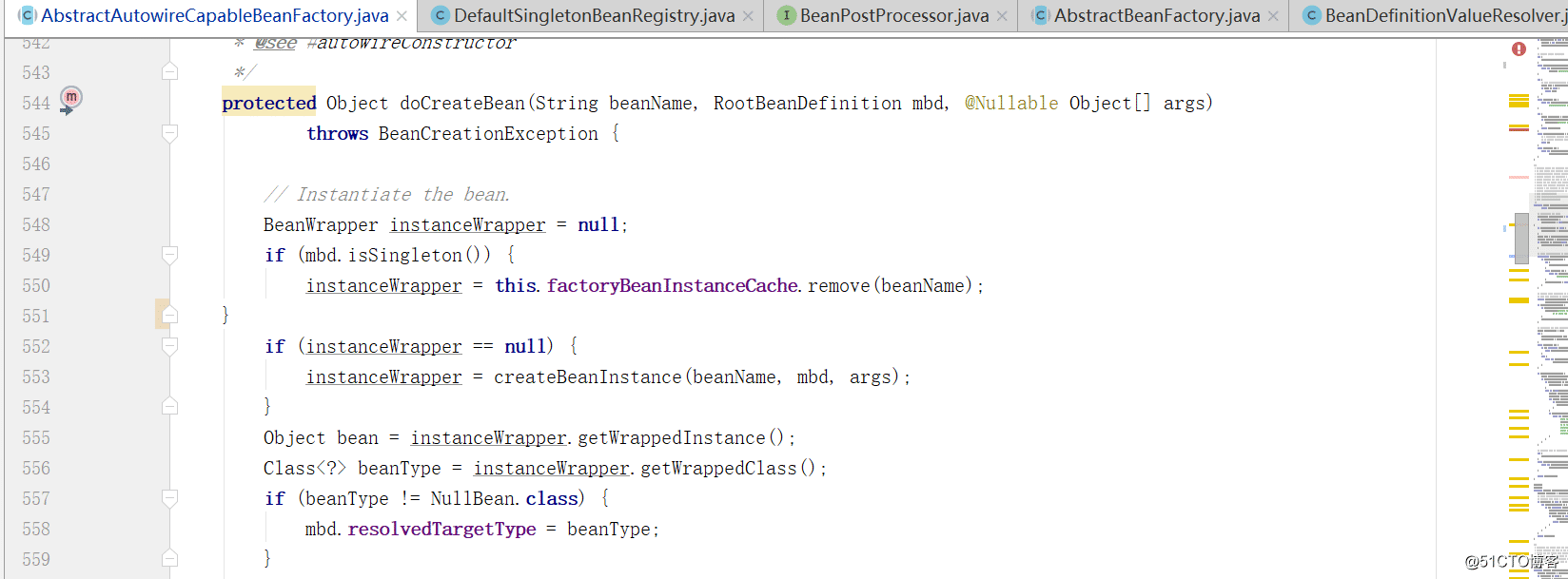Image resolution: width=1568 pixels, height=579 pixels.
Task: Click the interface icon on the BeanPostProcessor tab
Action: click(x=786, y=16)
